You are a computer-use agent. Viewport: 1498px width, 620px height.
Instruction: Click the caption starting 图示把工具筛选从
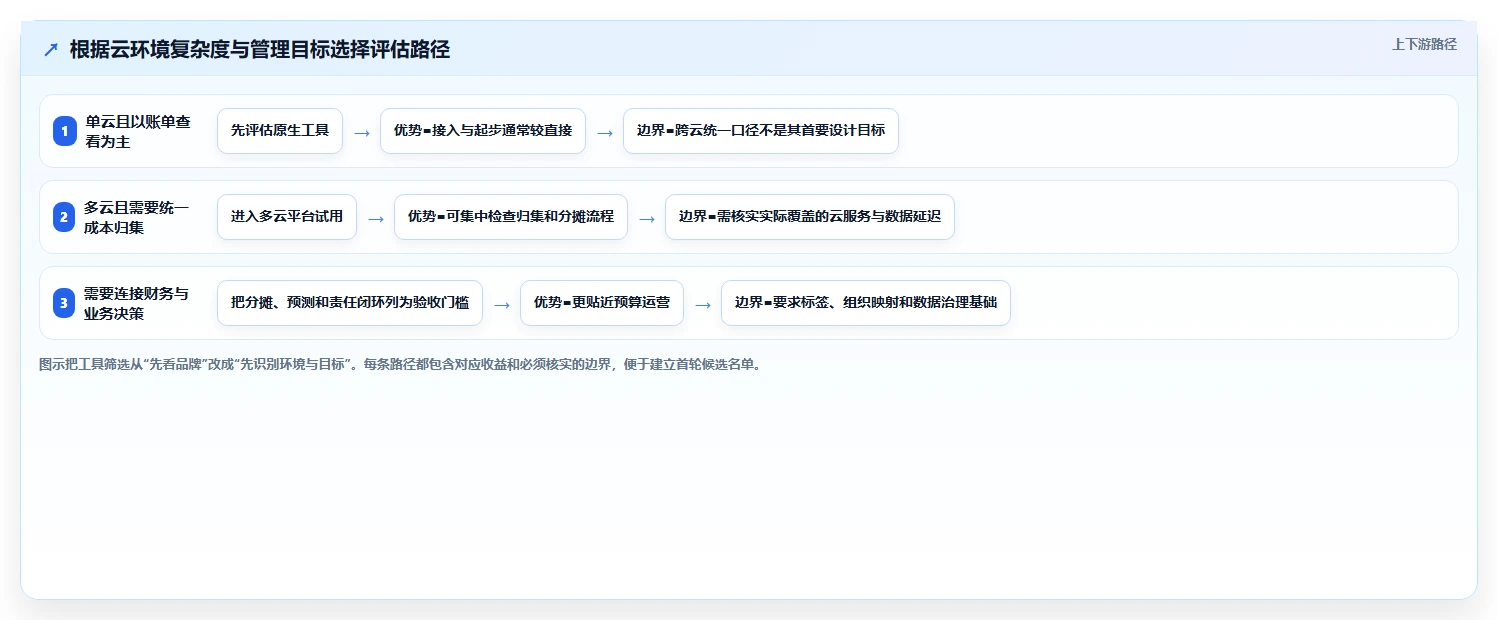[x=400, y=365]
